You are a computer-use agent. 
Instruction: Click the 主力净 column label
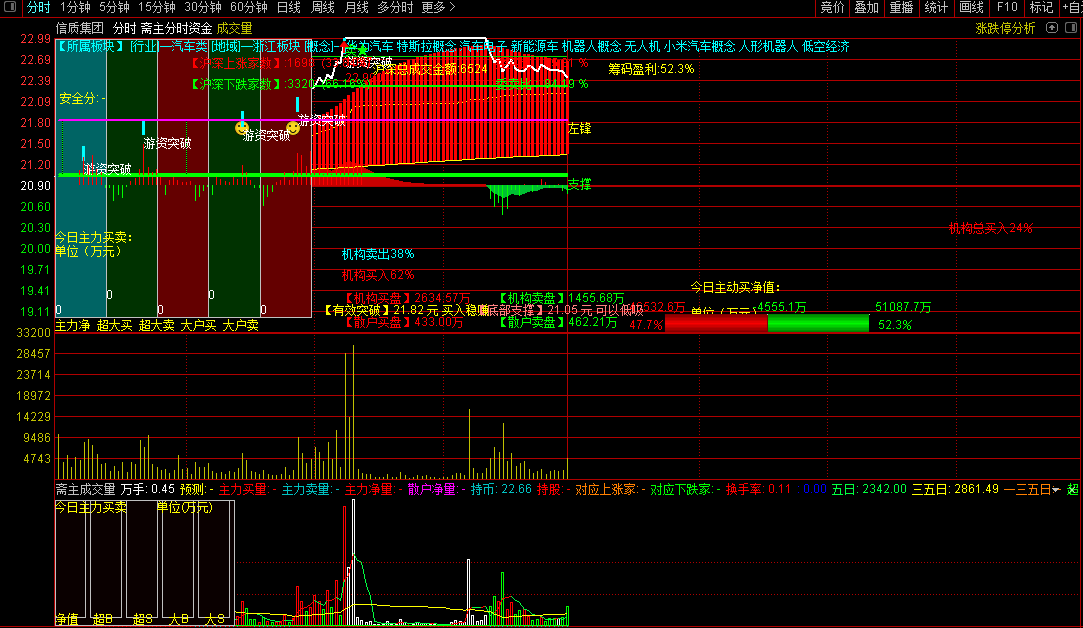[73, 325]
